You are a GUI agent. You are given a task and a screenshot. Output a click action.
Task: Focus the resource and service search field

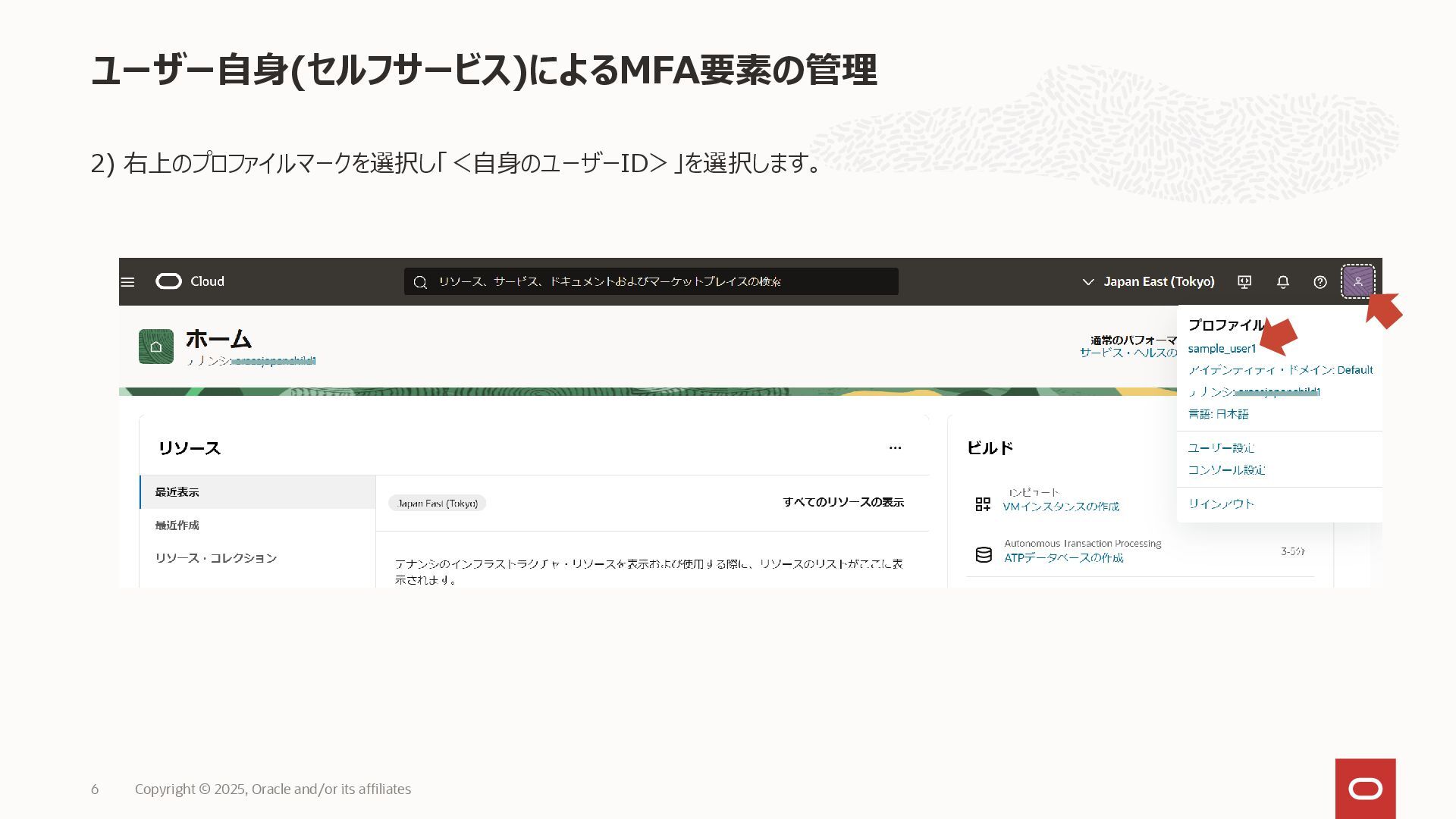(651, 281)
